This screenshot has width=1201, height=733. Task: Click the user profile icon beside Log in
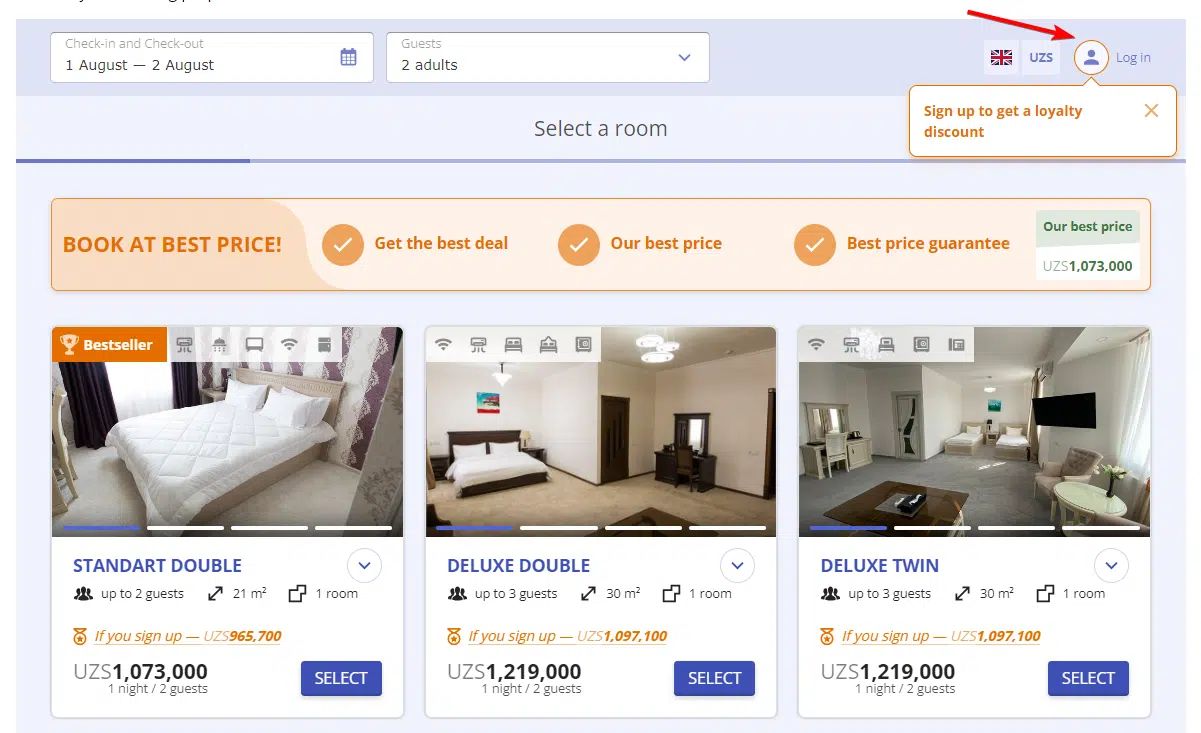click(x=1091, y=58)
